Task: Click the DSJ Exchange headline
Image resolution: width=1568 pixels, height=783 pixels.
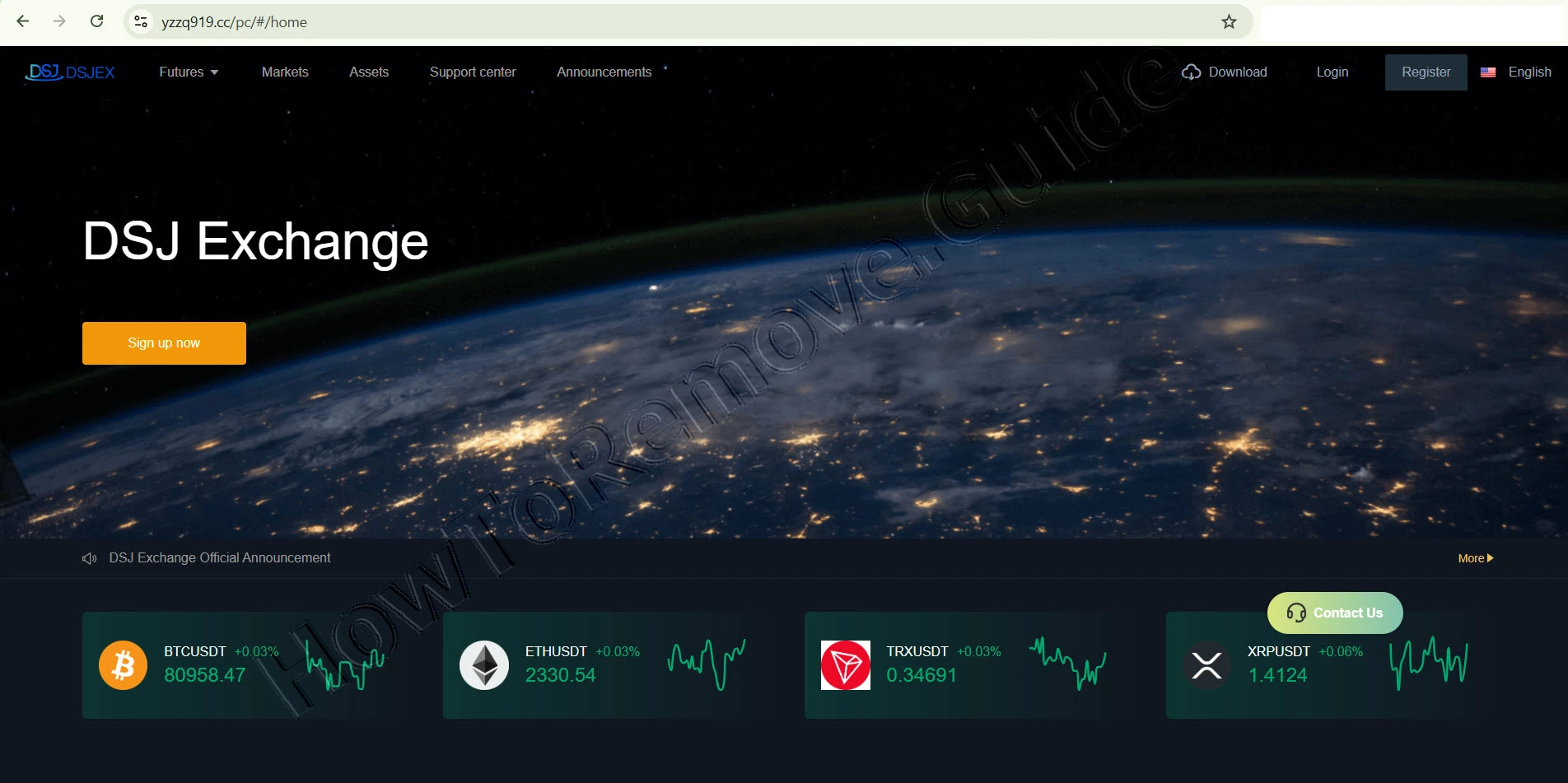Action: coord(255,242)
